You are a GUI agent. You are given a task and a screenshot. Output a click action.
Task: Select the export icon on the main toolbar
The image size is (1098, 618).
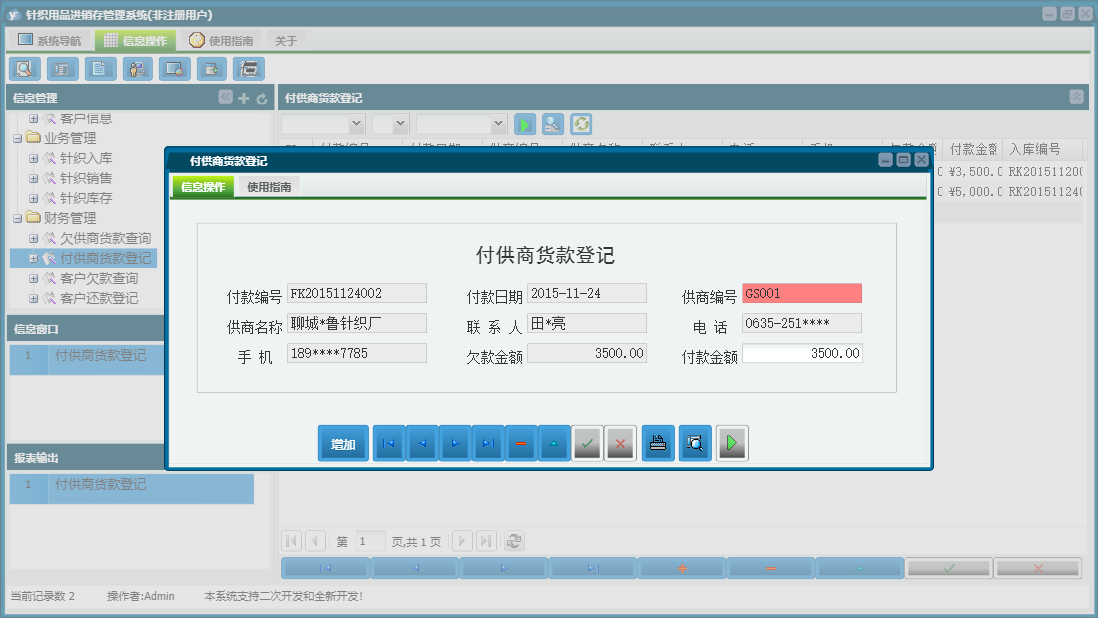coord(209,68)
